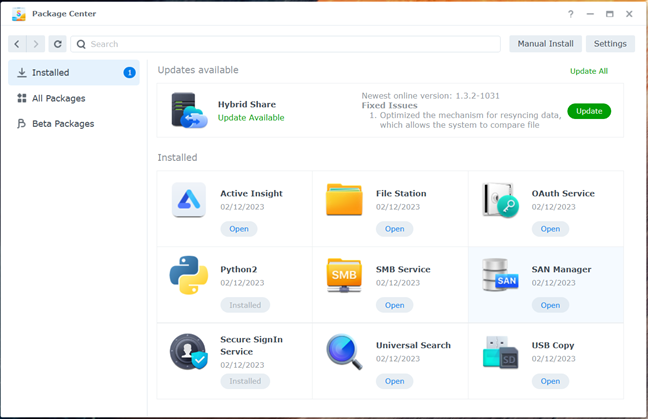Click the Python2 title
Viewport: 648px width, 419px height.
[238, 269]
